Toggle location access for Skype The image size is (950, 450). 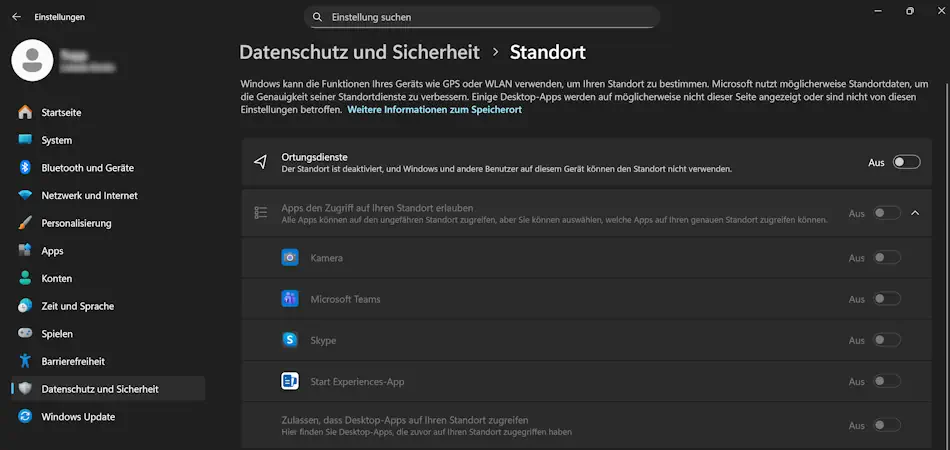887,340
